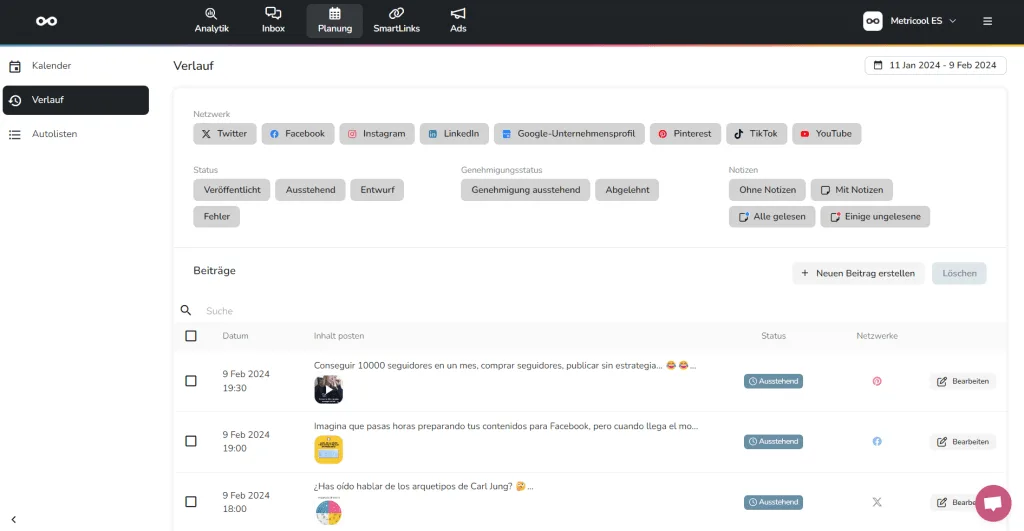This screenshot has height=531, width=1024.
Task: Expand the Metricool ES account dropdown
Action: tap(910, 21)
